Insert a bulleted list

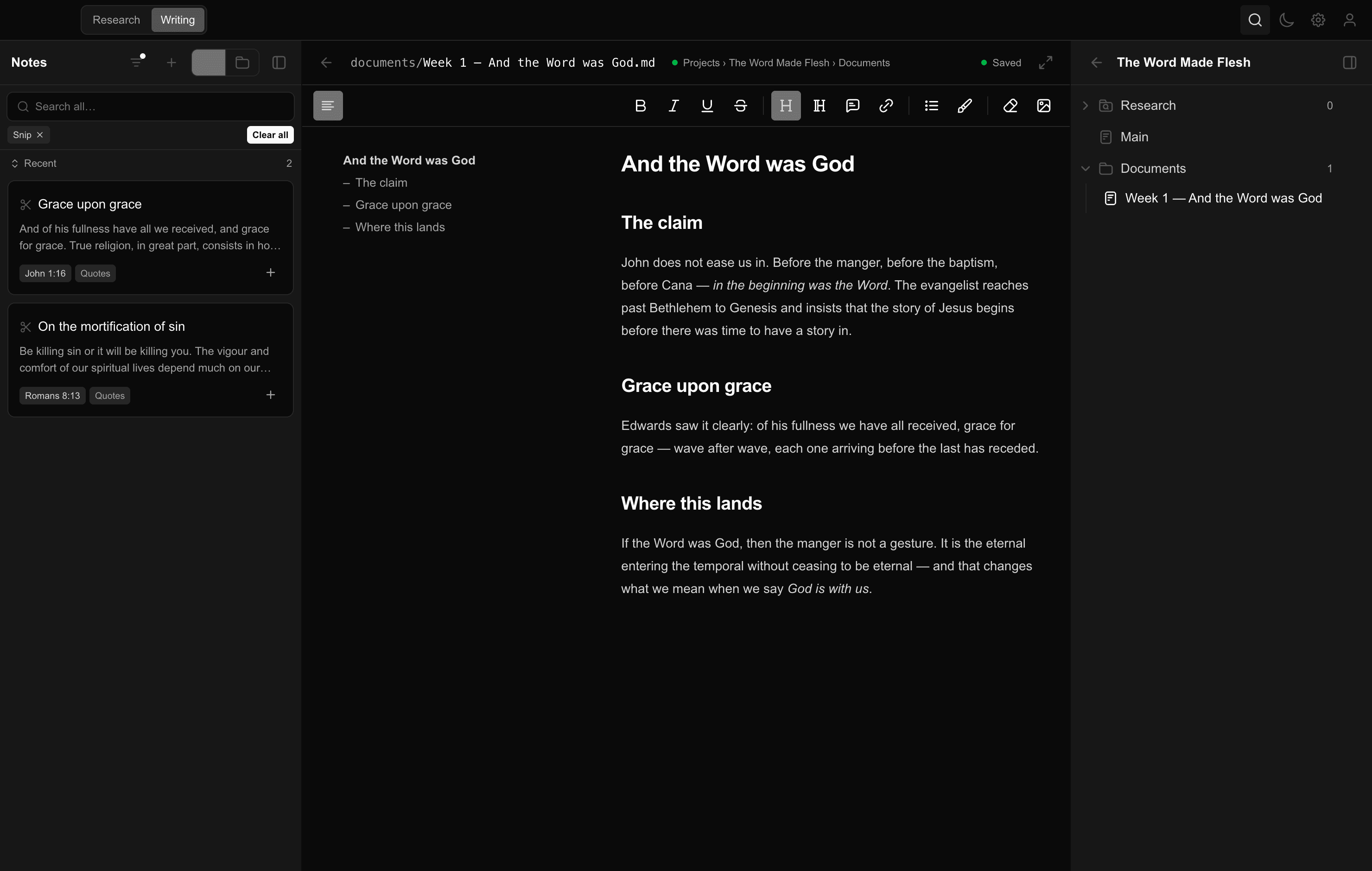[x=932, y=105]
